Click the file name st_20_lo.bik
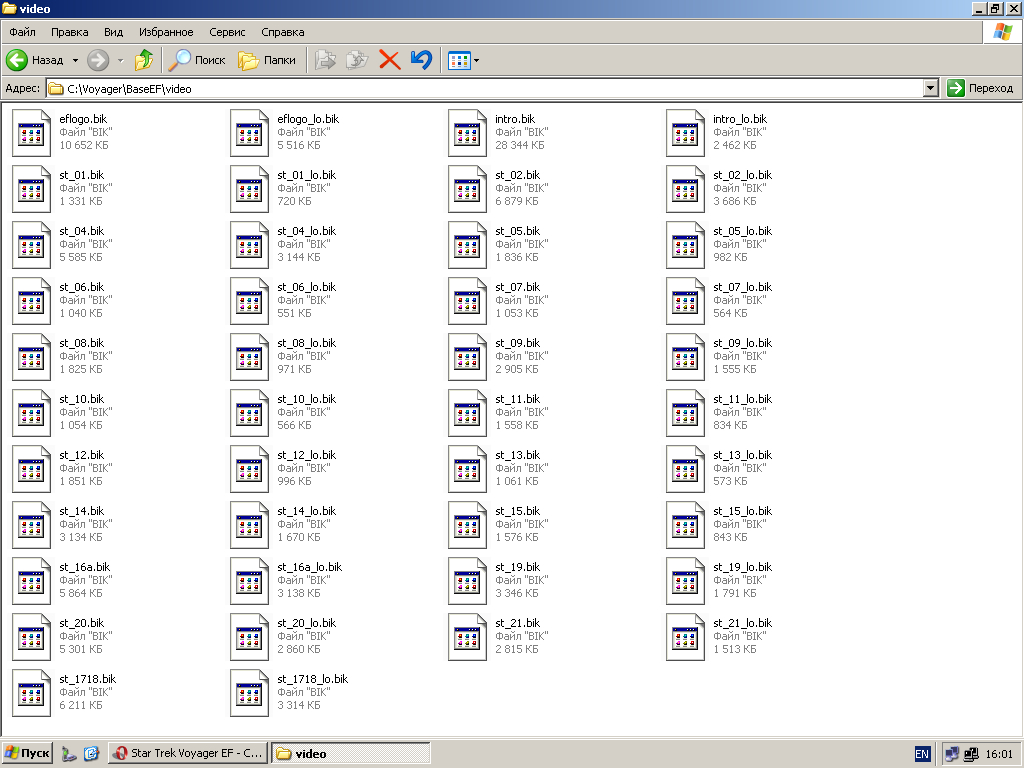This screenshot has height=768, width=1024. point(307,623)
